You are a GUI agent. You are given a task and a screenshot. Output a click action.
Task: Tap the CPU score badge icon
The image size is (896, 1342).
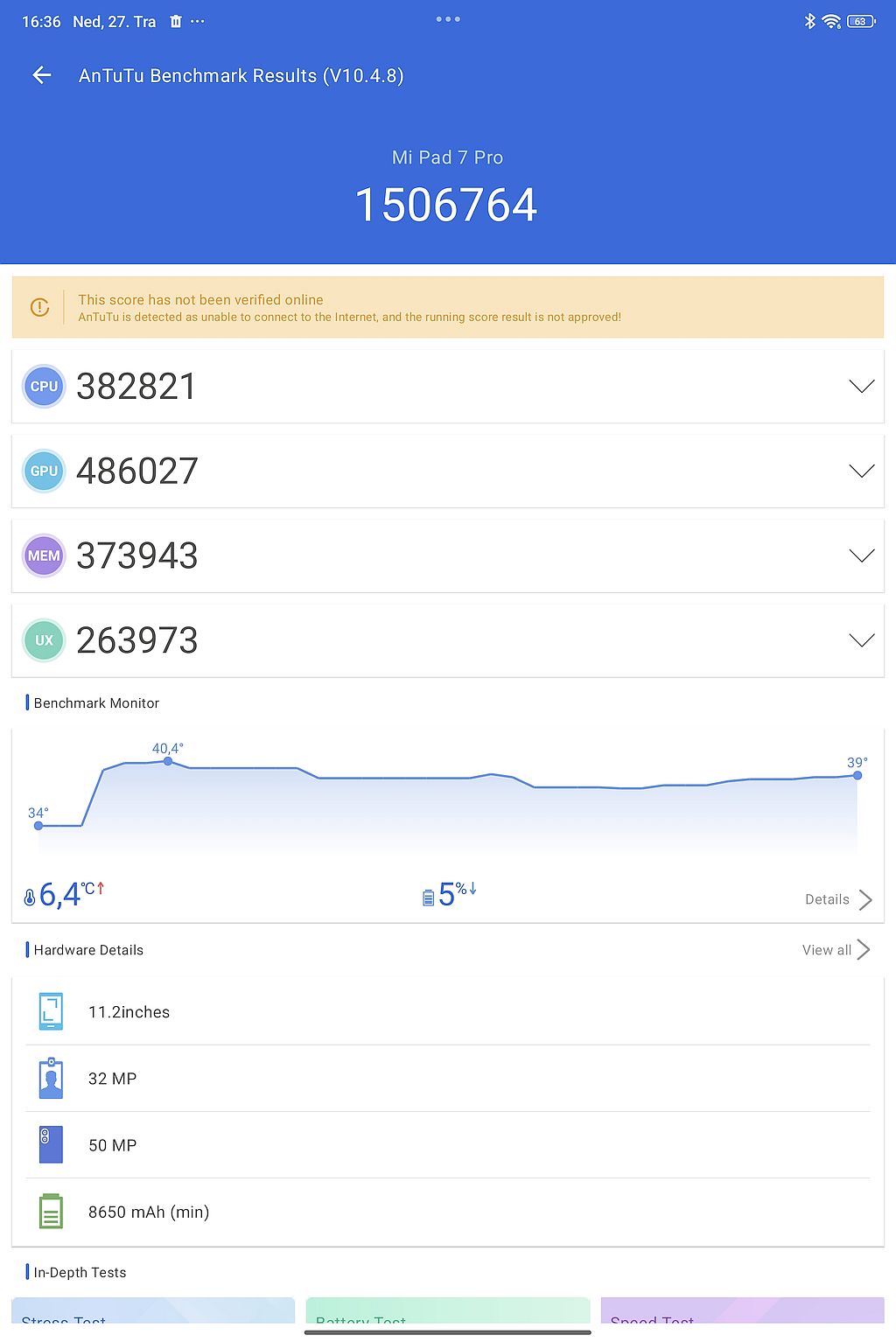[44, 386]
